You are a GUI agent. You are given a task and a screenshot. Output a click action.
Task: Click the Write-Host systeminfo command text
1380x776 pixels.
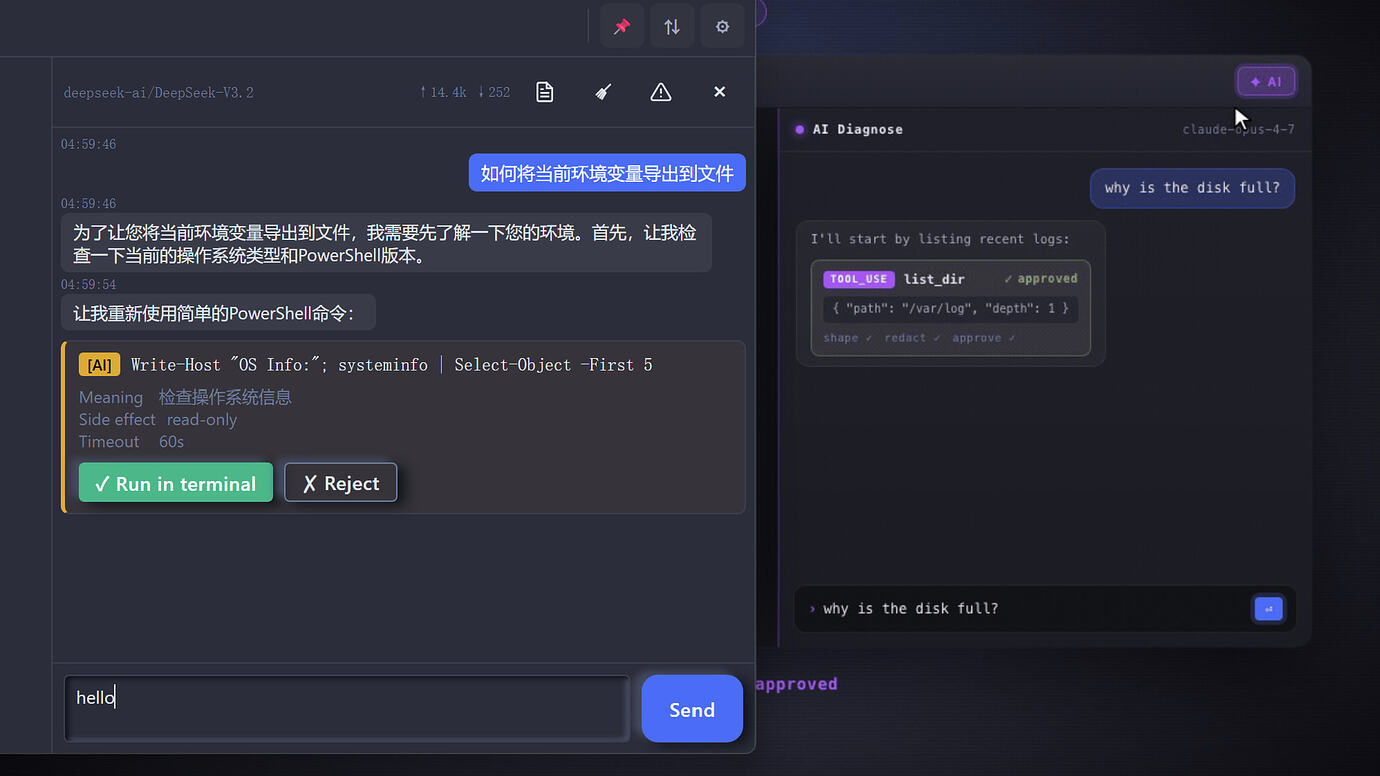392,365
